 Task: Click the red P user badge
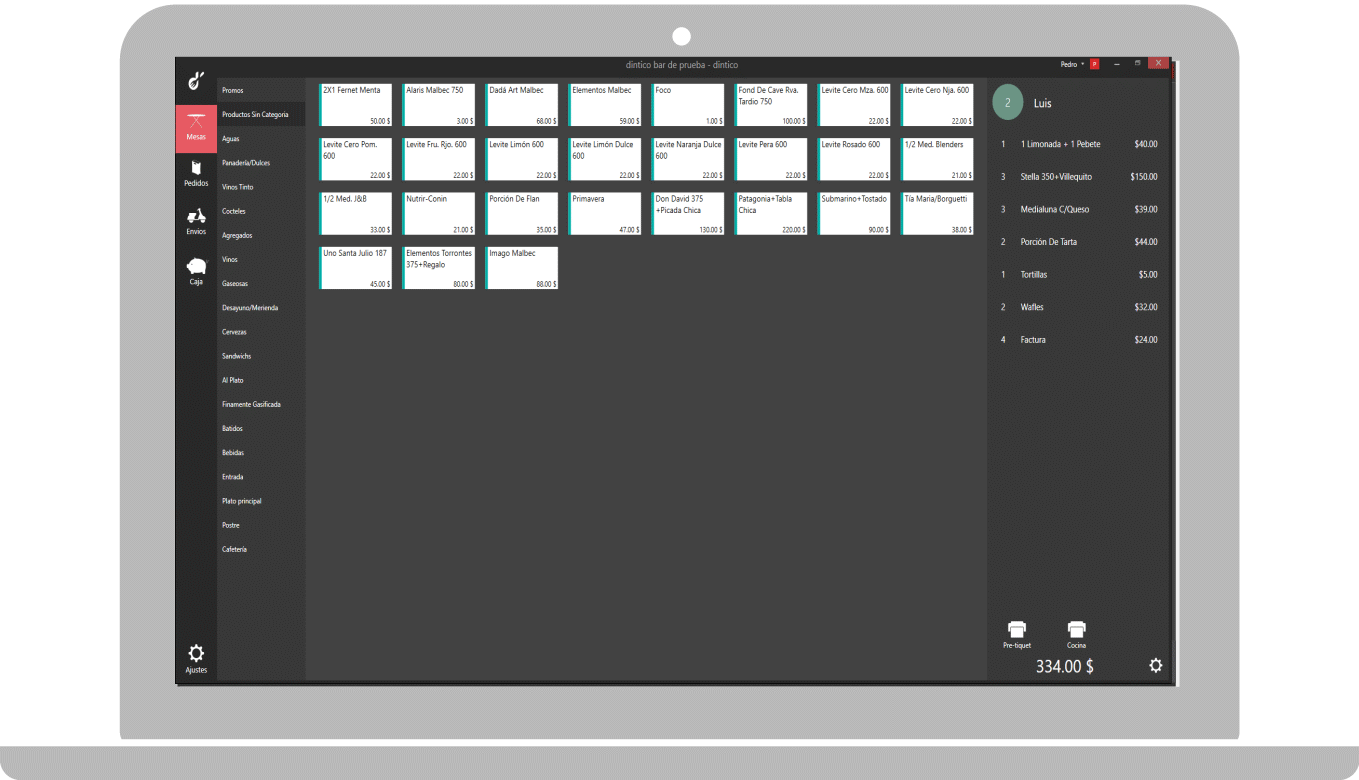1095,64
